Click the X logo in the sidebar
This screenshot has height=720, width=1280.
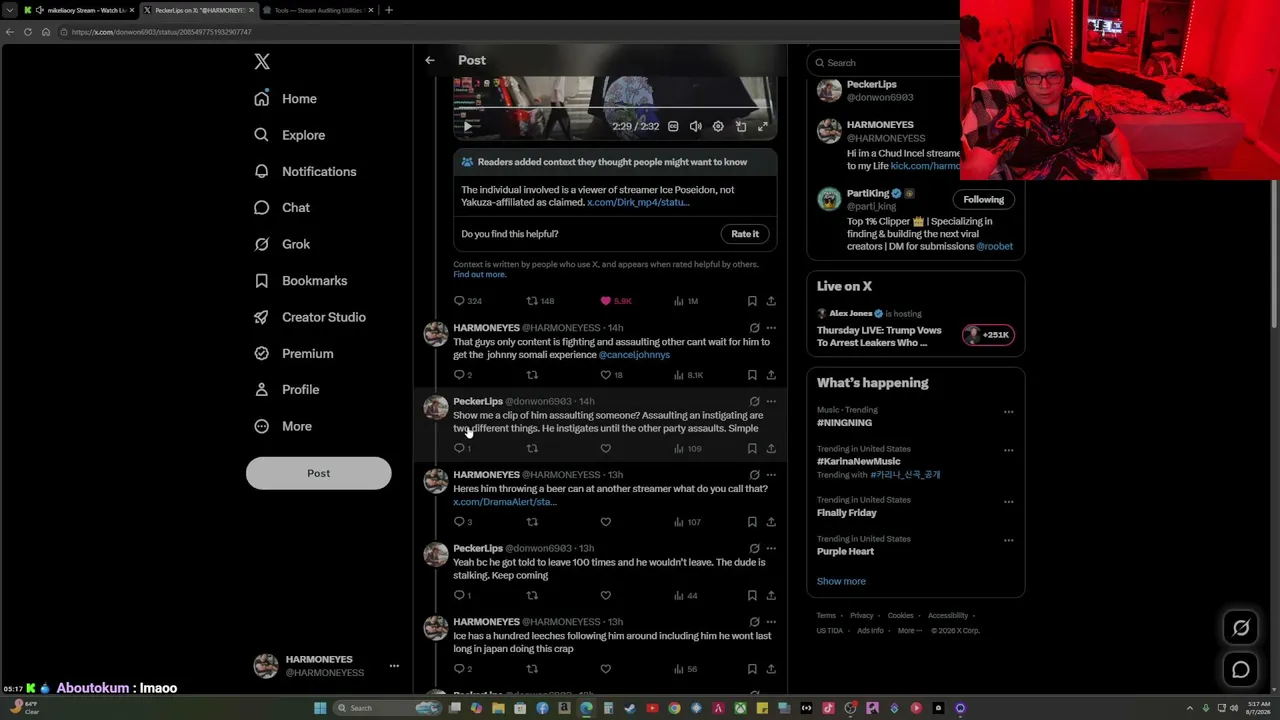(262, 62)
